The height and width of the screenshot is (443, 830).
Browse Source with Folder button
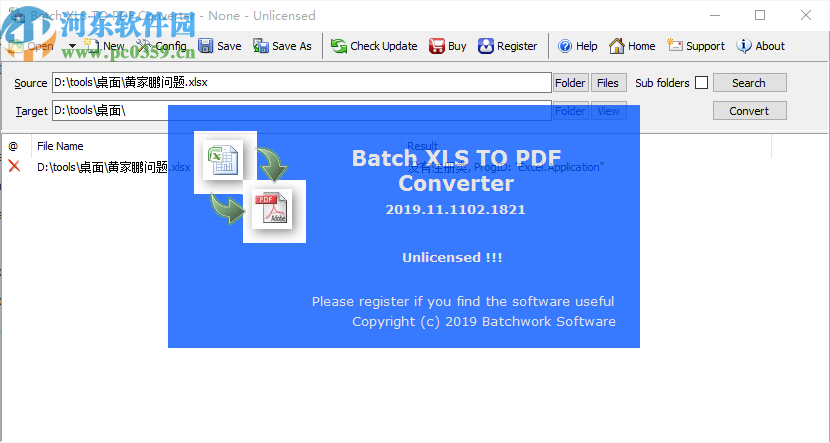coord(570,83)
